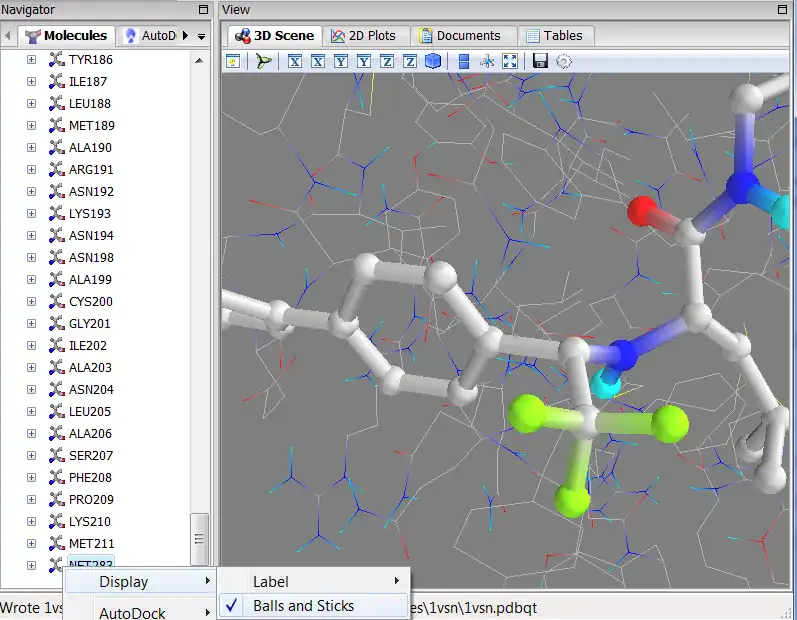
Task: Click the second Z axis view icon
Action: click(x=410, y=61)
